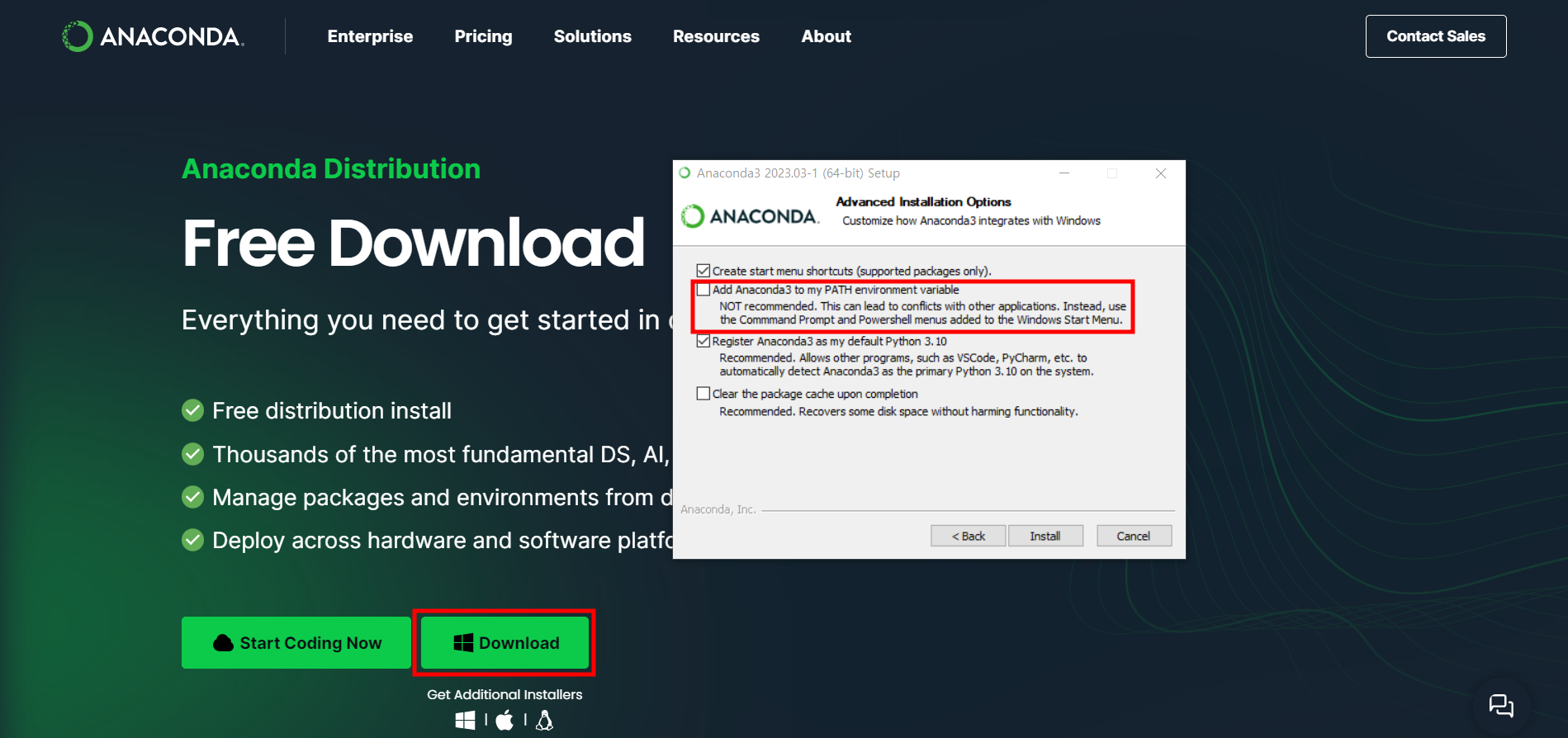Click the Anaconda Distribution heading
This screenshot has height=738, width=1568.
(x=331, y=168)
